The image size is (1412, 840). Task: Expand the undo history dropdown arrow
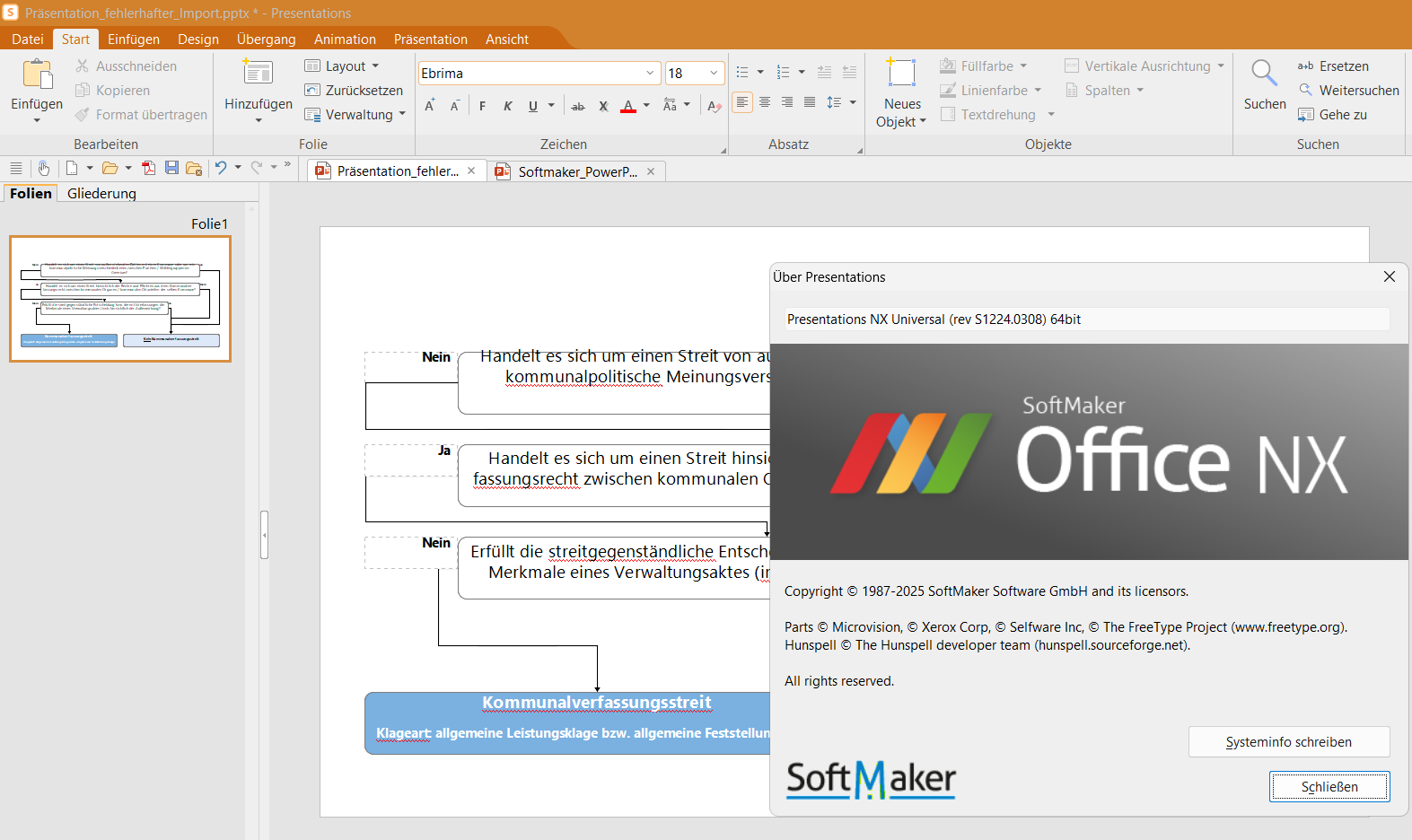click(238, 168)
